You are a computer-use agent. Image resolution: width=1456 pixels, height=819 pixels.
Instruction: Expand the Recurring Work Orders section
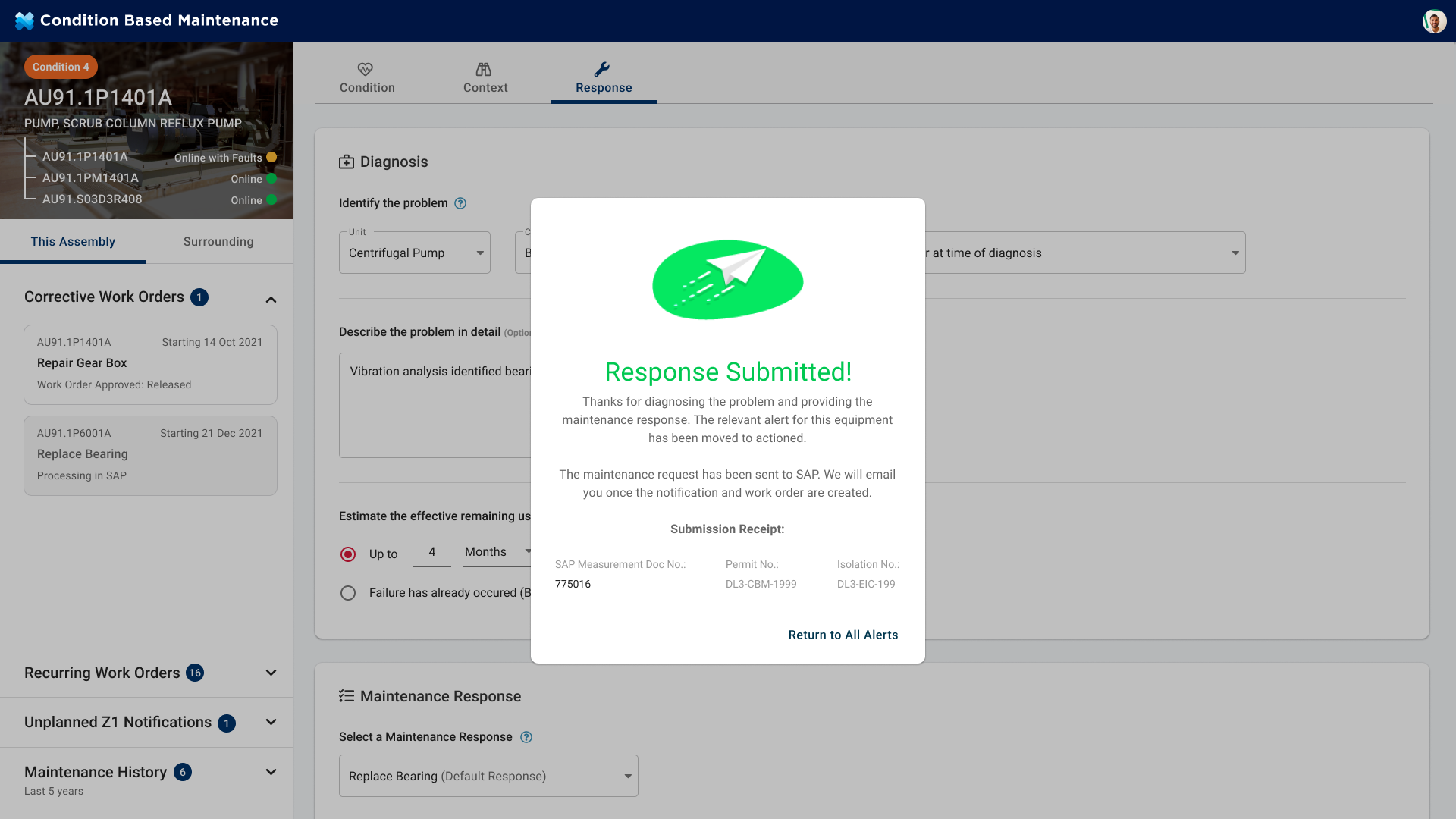(271, 673)
